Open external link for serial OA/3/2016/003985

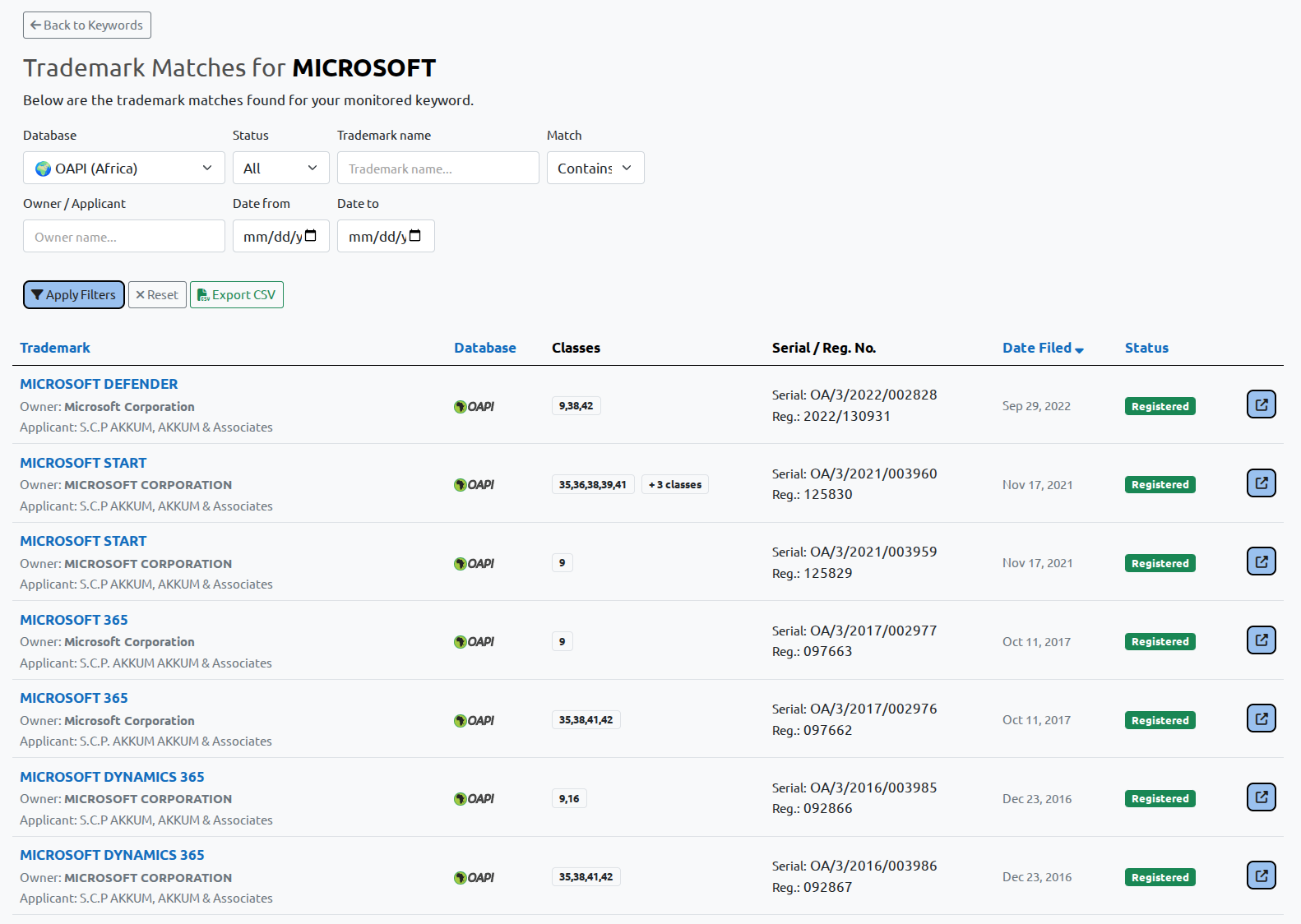[1261, 797]
